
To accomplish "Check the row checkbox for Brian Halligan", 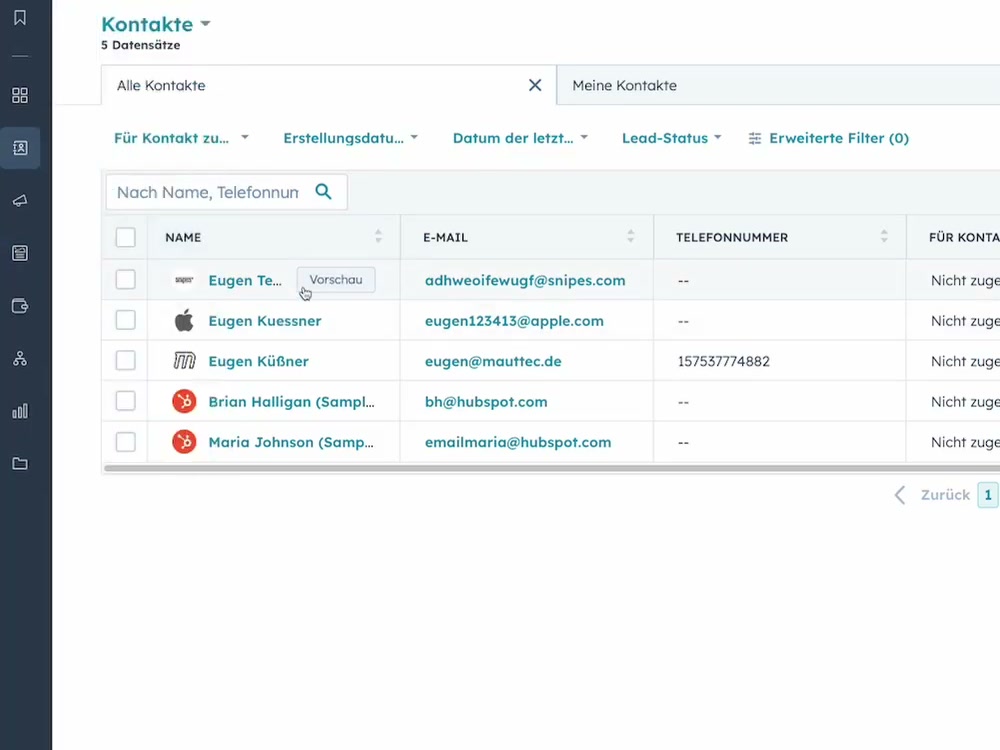I will 125,401.
